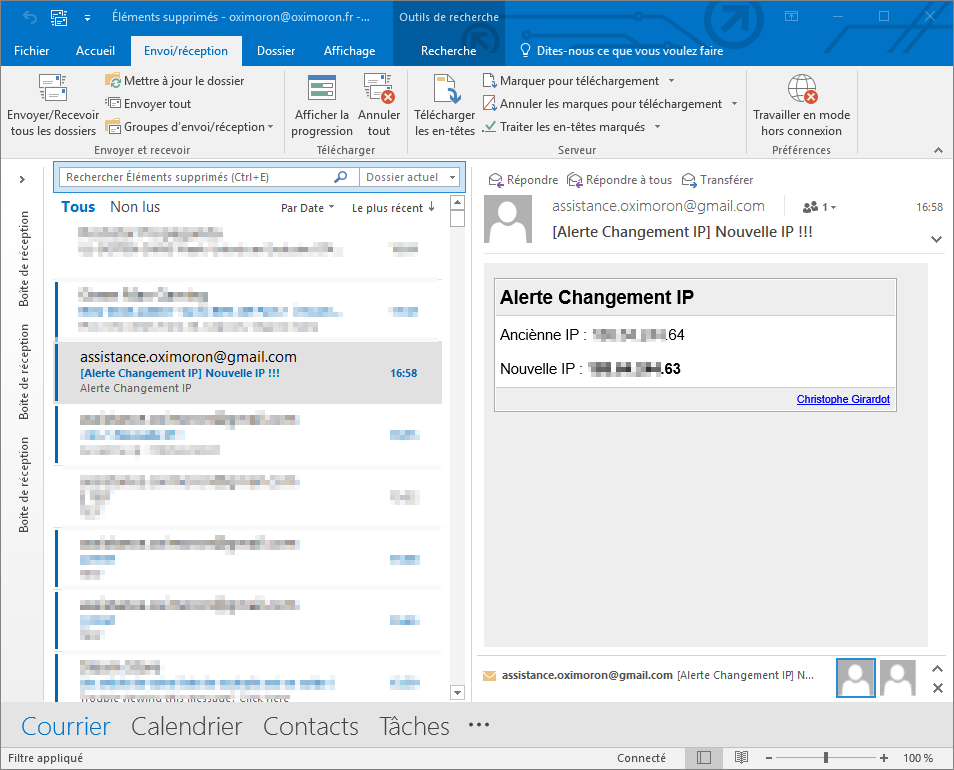Click the 100 % zoom level

pos(917,758)
